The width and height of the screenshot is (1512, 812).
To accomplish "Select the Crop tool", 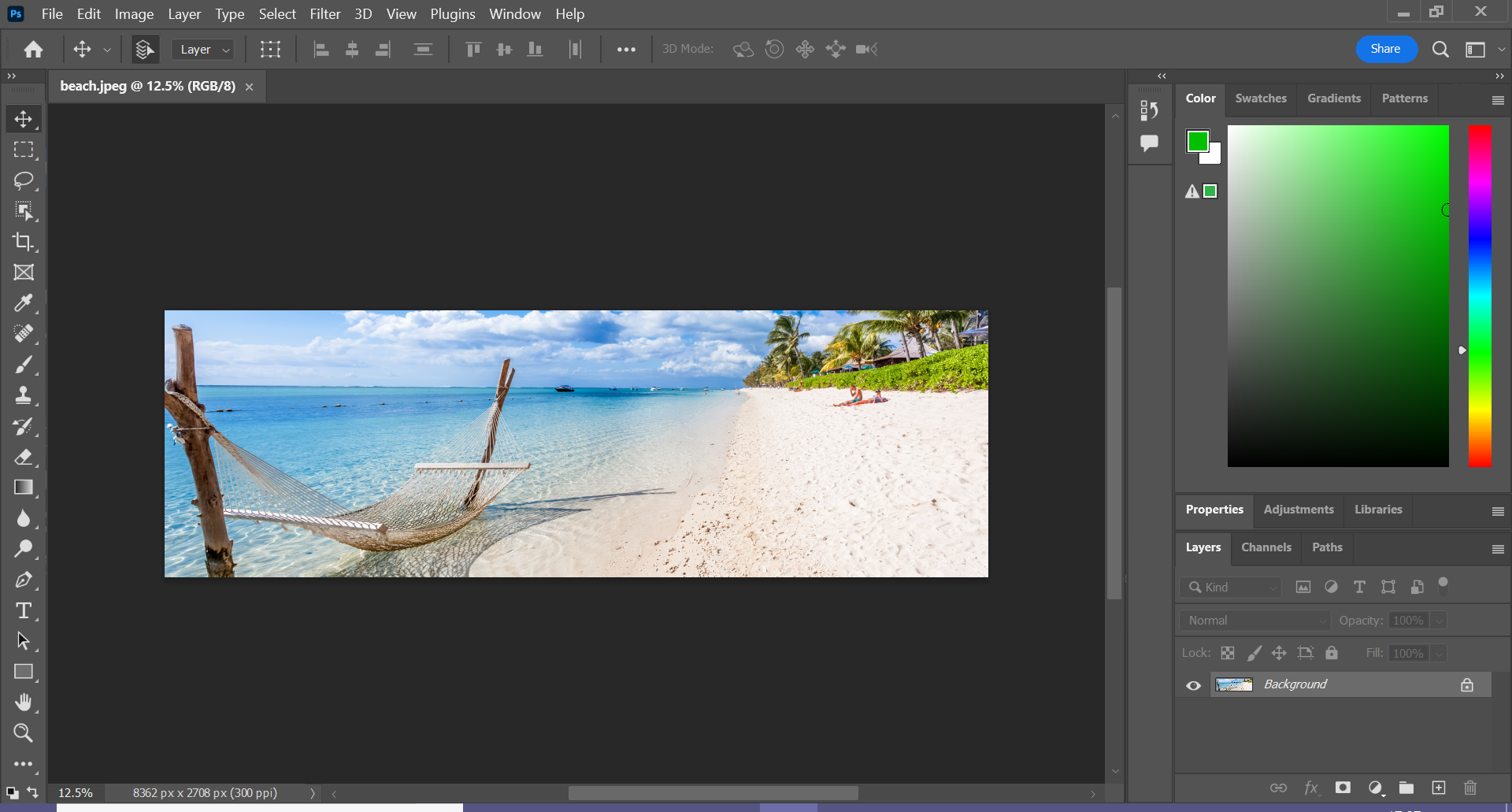I will (x=24, y=242).
